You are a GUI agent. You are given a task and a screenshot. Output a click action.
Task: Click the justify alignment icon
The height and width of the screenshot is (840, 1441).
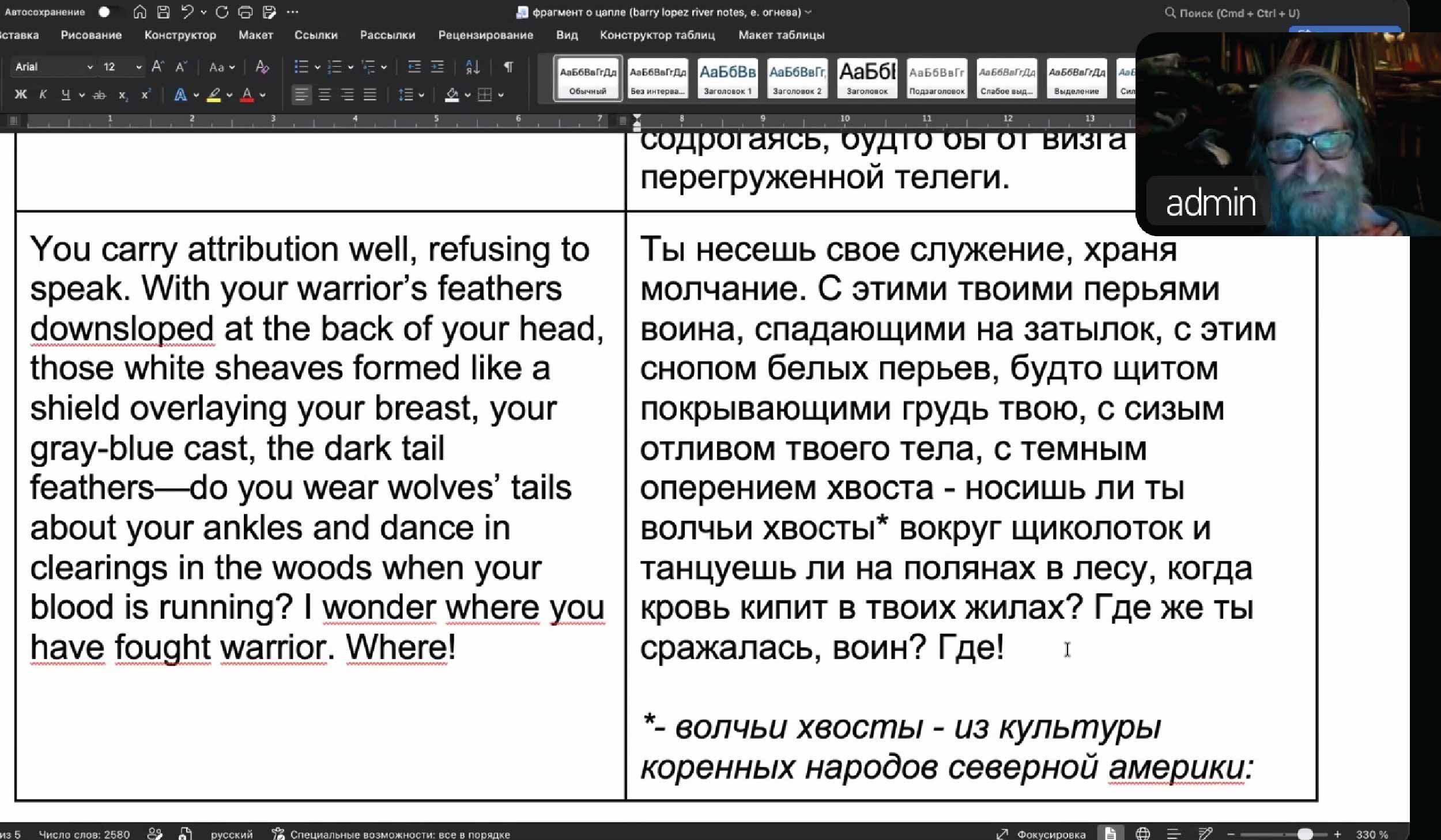coord(370,95)
